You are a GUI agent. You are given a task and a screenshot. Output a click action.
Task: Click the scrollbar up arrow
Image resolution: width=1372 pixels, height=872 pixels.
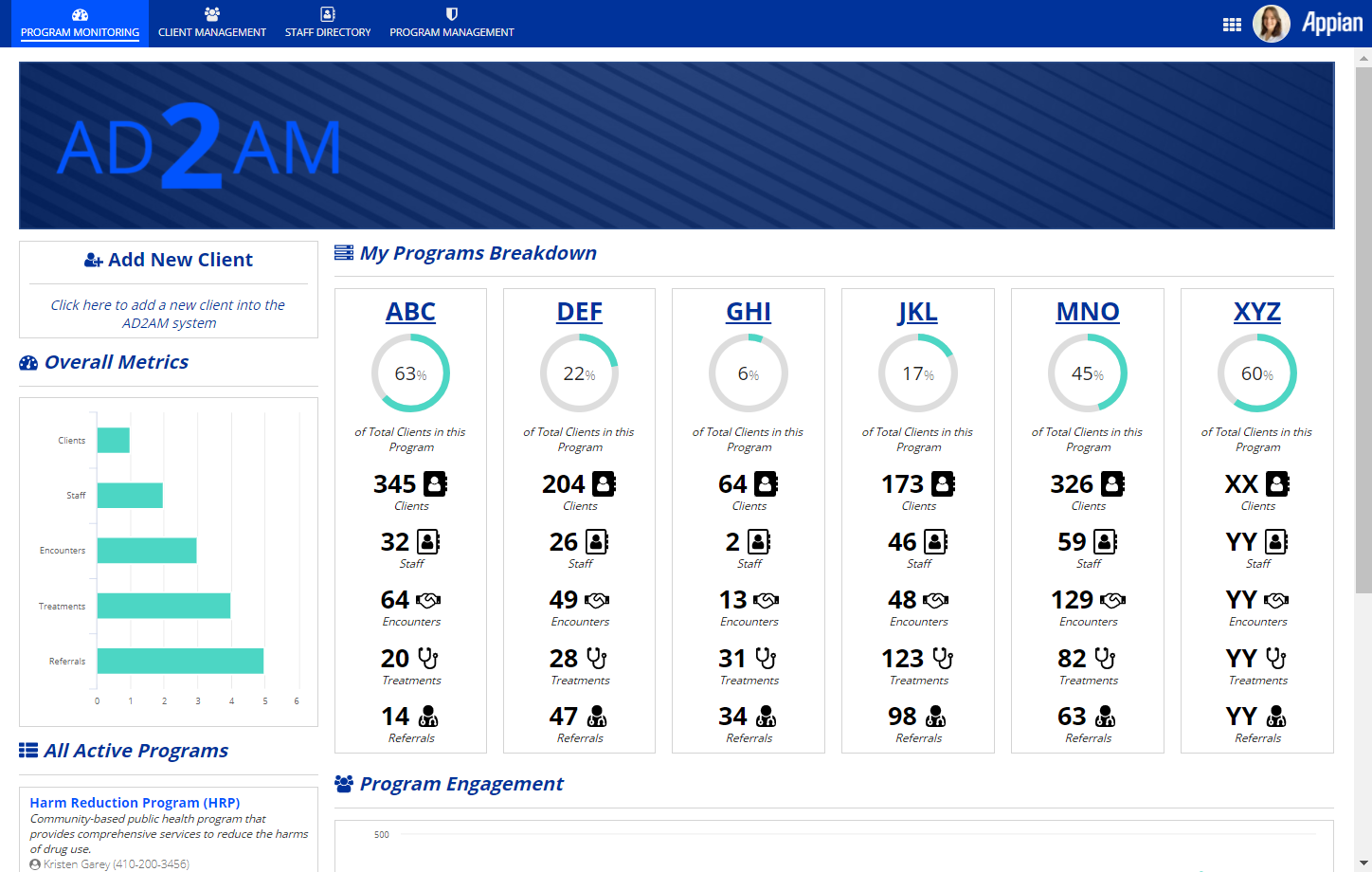click(1363, 57)
